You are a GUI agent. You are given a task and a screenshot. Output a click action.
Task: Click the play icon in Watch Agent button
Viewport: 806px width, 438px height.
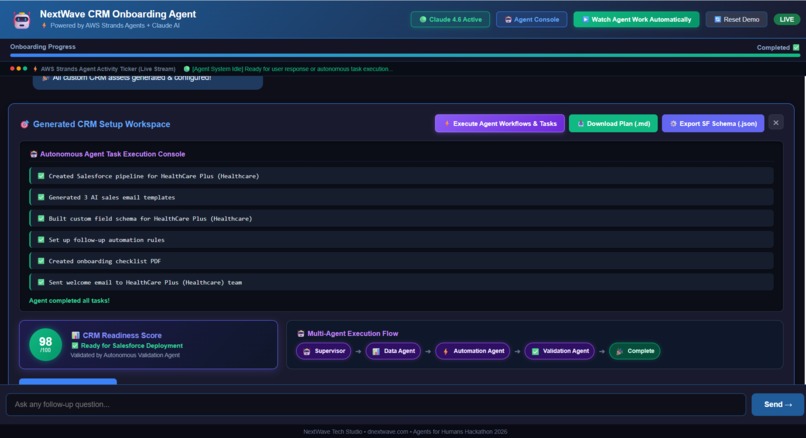pos(585,20)
